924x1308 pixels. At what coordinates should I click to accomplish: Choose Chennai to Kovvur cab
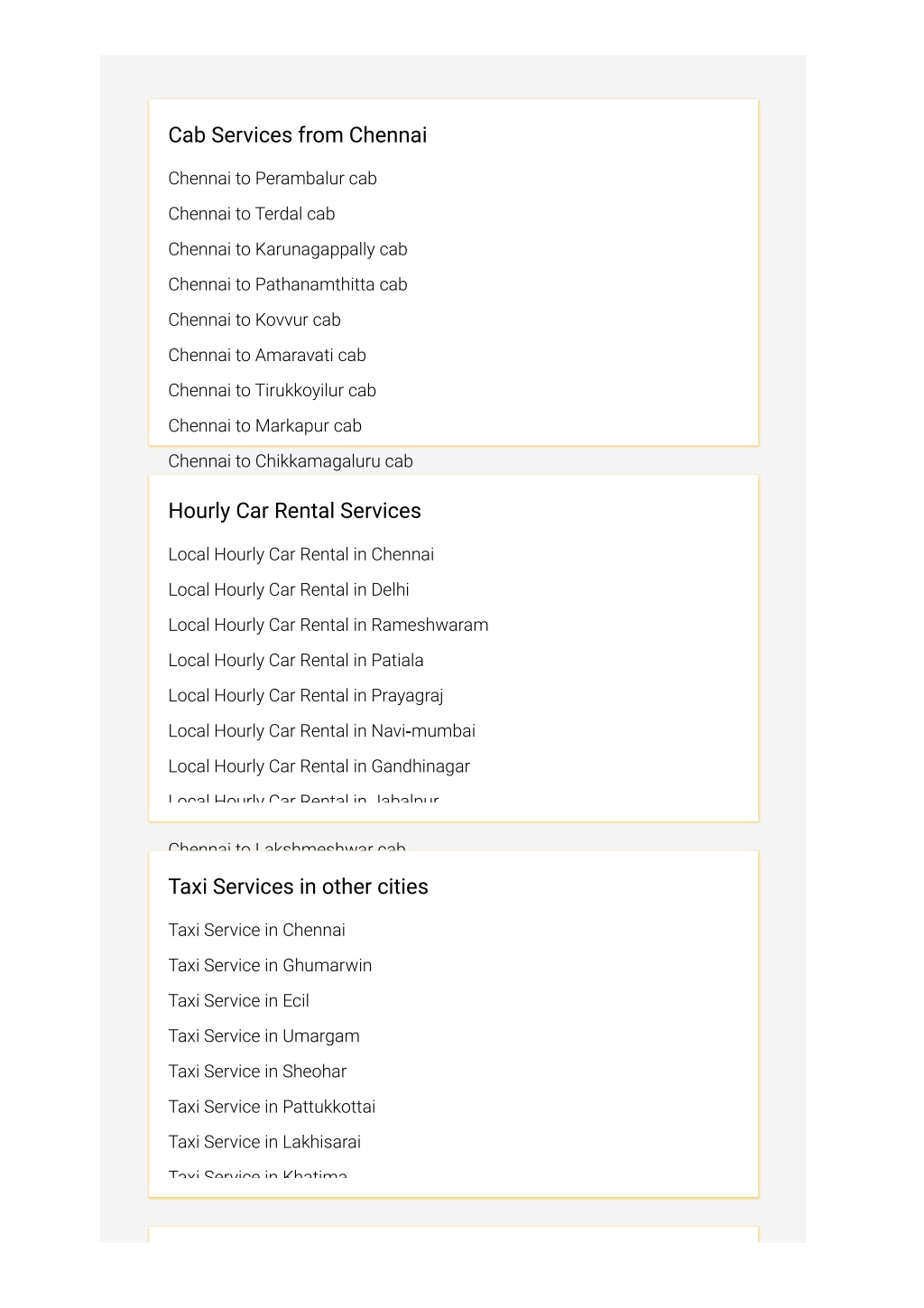254,320
